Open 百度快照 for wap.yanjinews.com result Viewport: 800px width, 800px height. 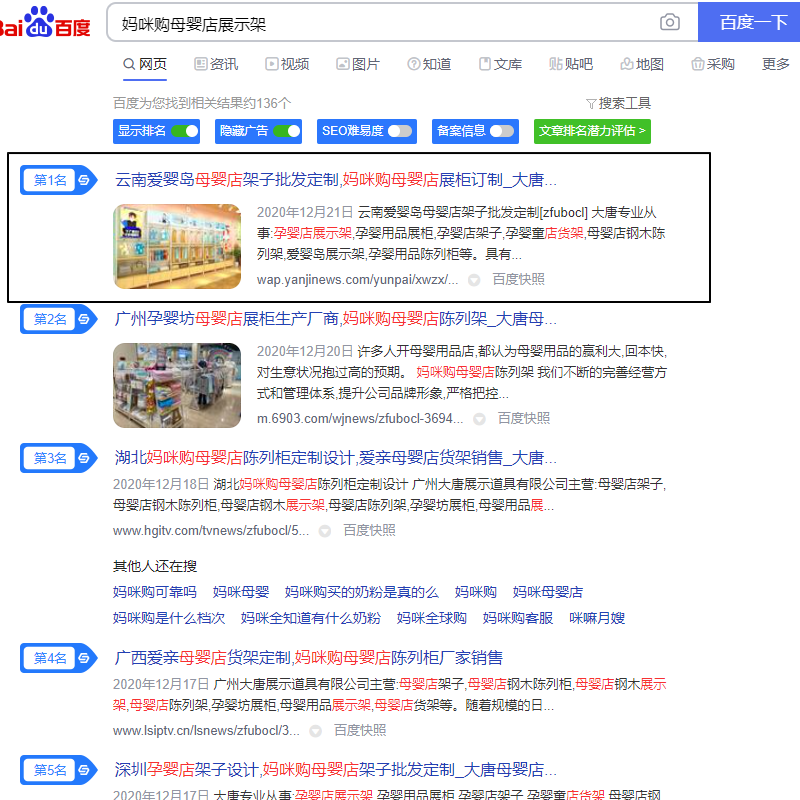click(518, 280)
